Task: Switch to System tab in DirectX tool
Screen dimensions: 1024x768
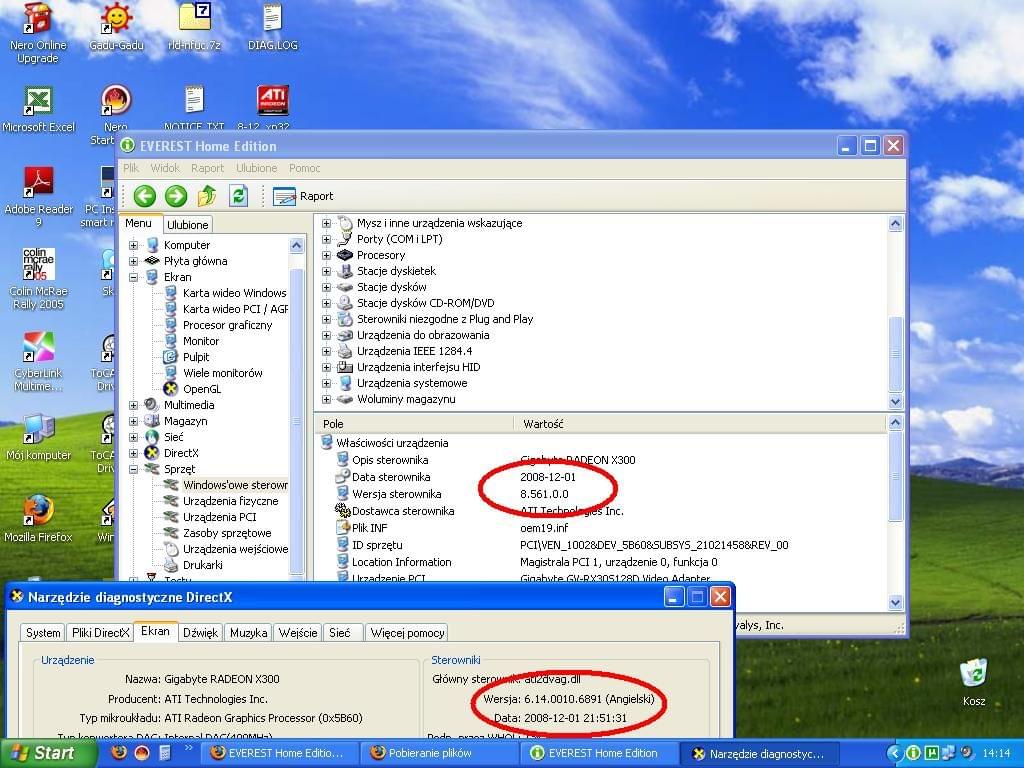Action: [x=43, y=633]
